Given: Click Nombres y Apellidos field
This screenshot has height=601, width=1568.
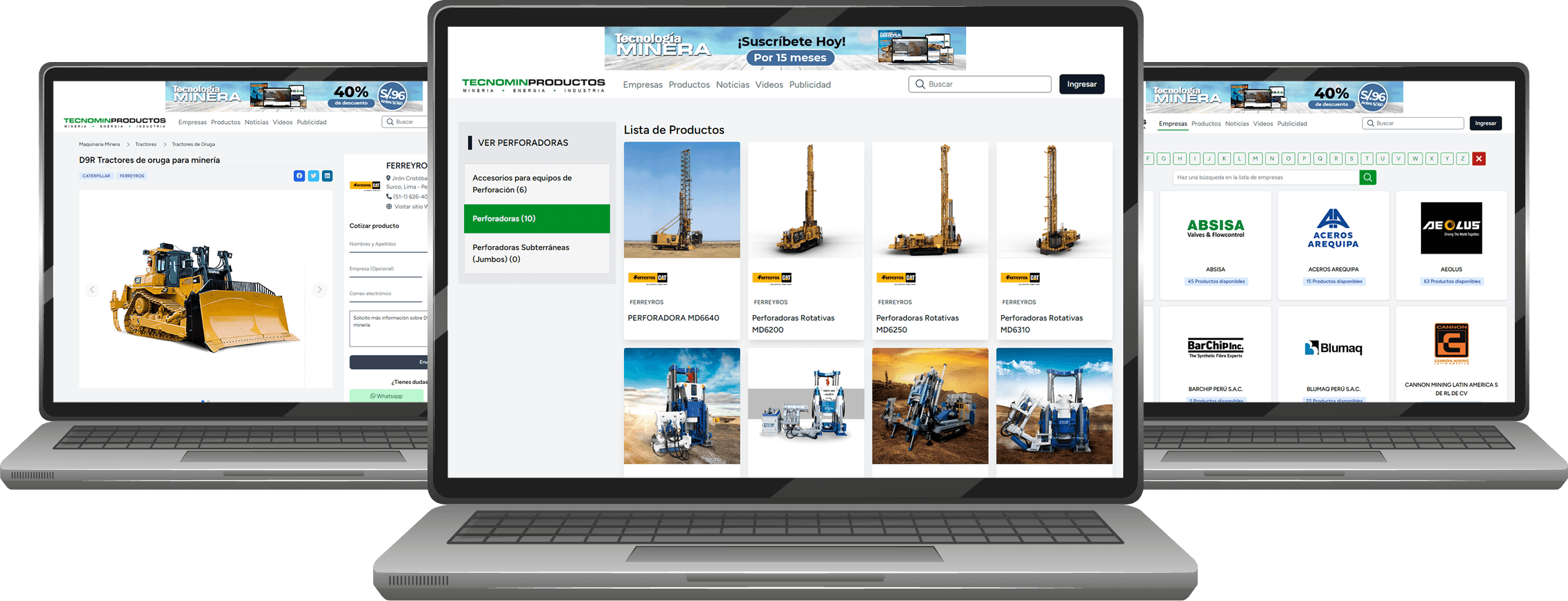Looking at the screenshot, I should pyautogui.click(x=388, y=245).
